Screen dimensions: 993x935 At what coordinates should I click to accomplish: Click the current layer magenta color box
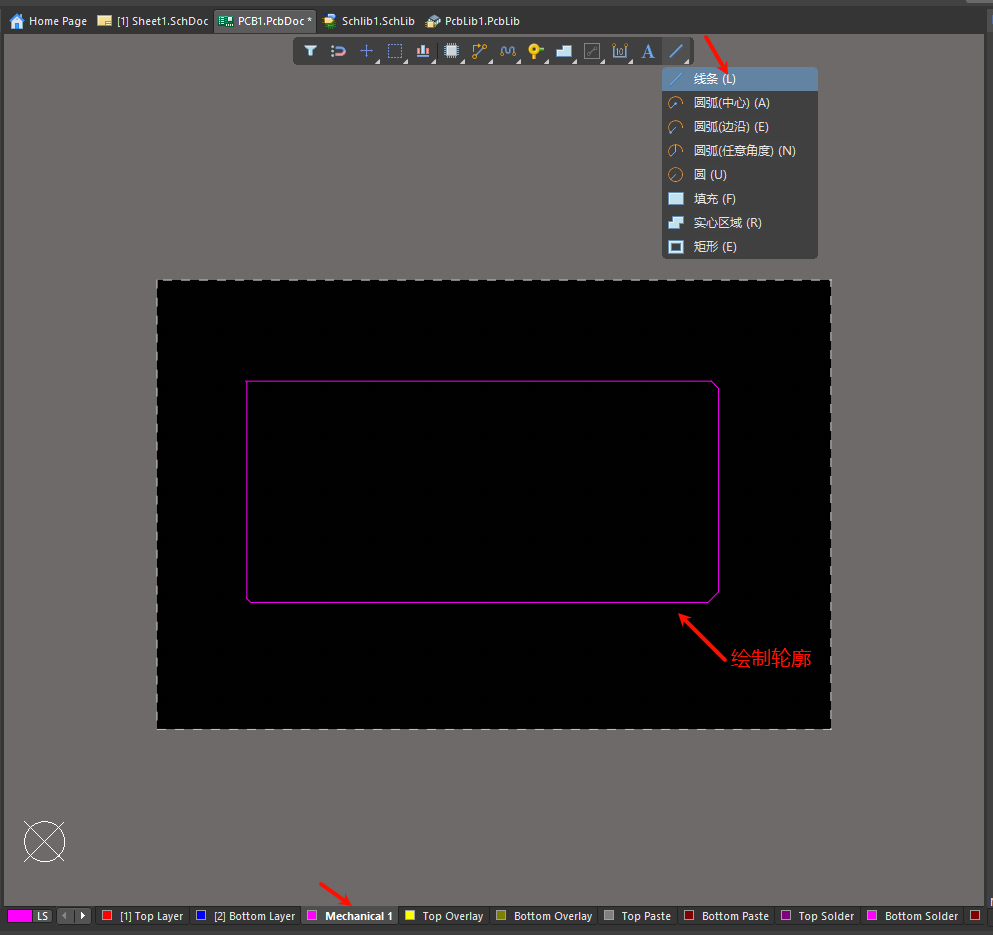[20, 916]
